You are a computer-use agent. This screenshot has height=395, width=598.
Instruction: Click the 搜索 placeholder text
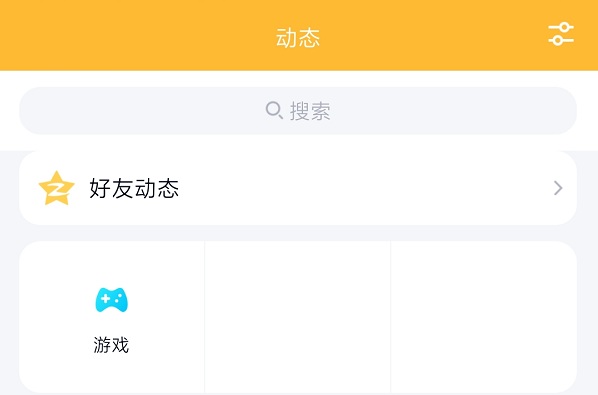(x=310, y=111)
